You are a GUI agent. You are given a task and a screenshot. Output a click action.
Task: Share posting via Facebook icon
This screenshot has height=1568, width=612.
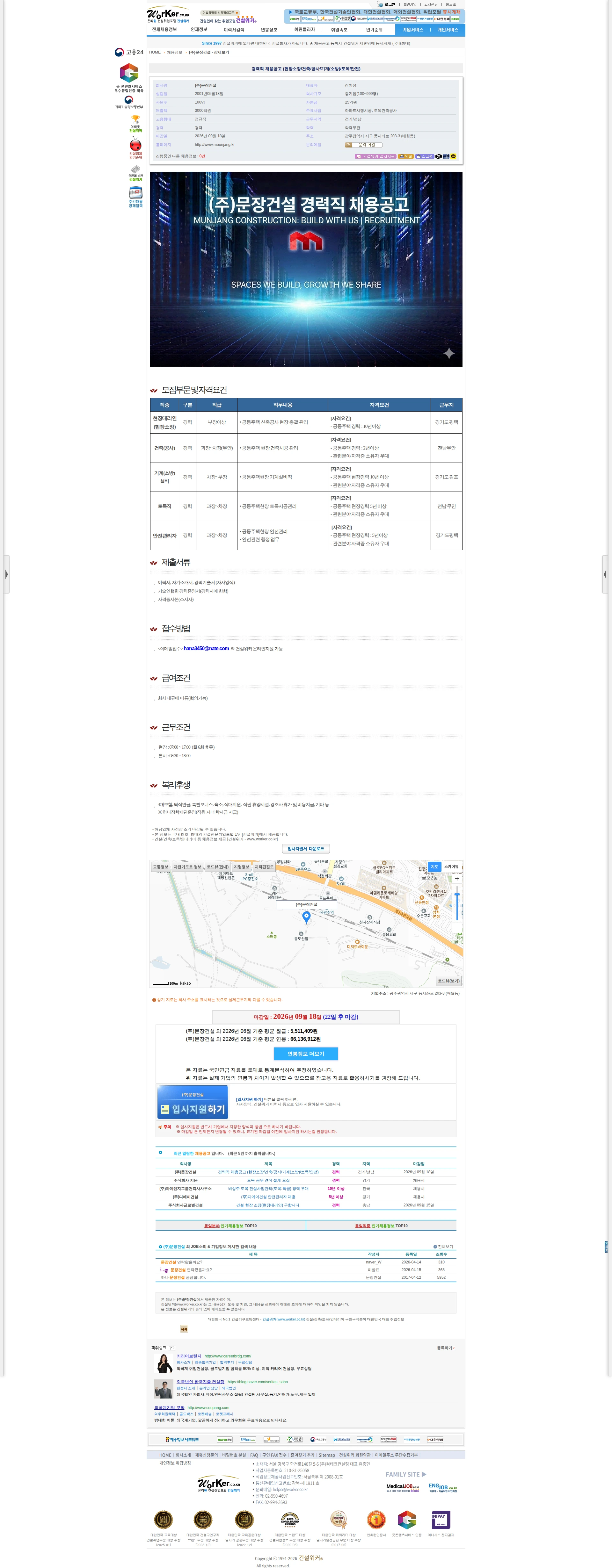coord(446,156)
